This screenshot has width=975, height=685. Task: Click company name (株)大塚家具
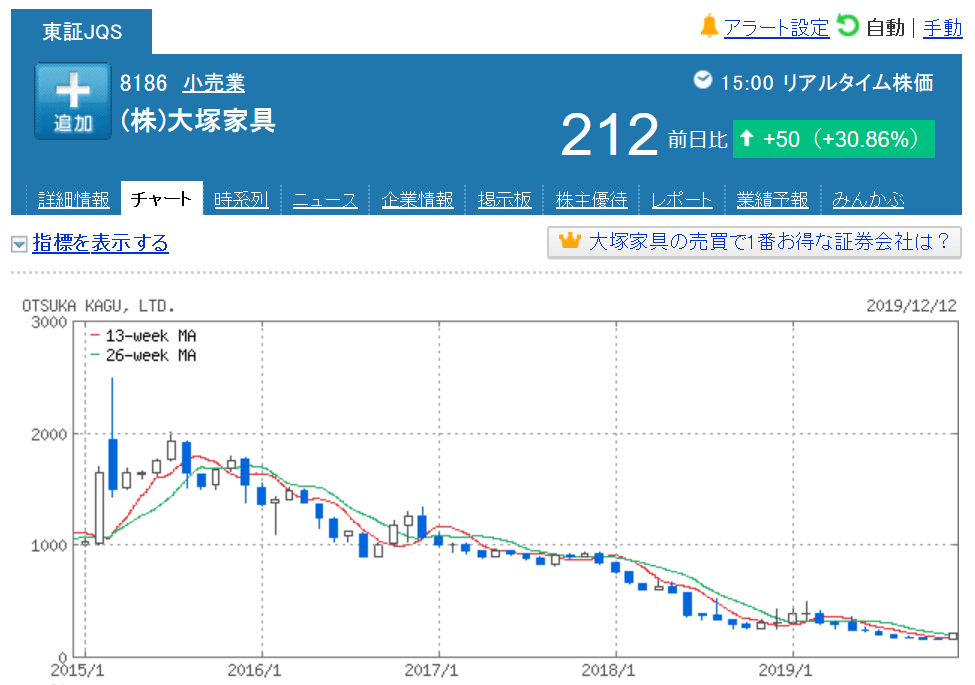point(197,120)
